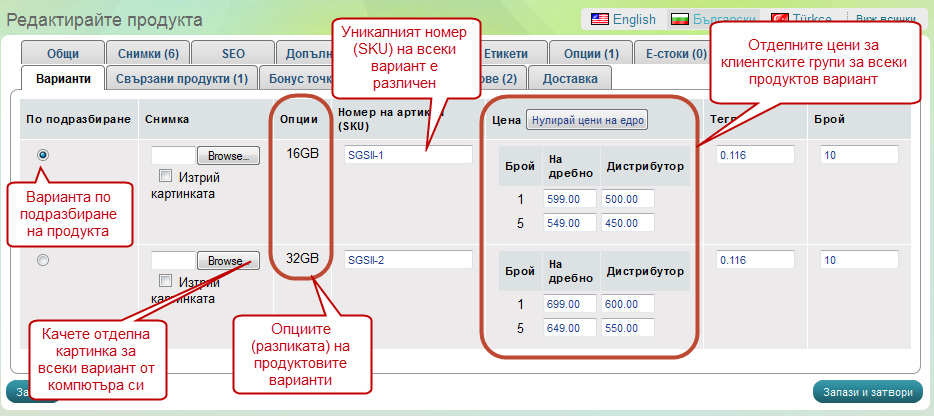934x416 pixels.
Task: Click the retail price field showing 599.00
Action: [569, 198]
